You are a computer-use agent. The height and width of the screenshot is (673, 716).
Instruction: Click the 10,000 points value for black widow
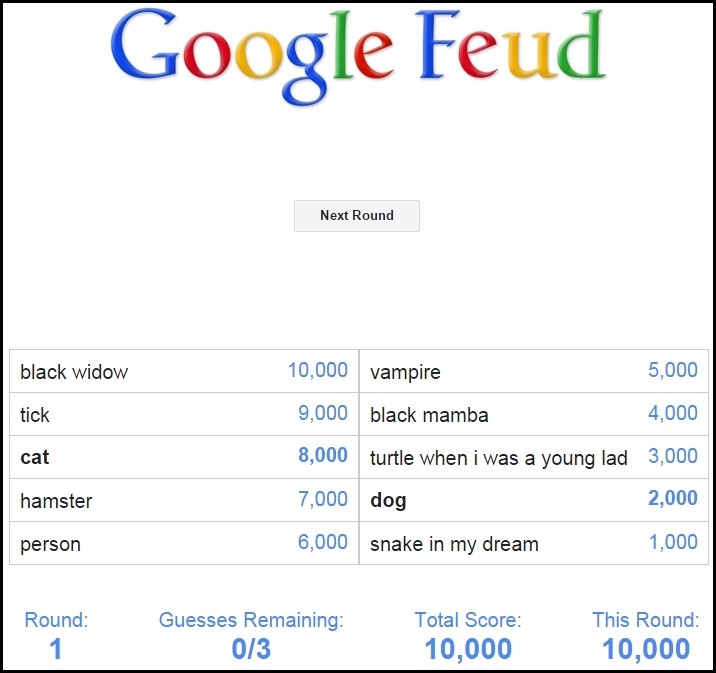click(x=318, y=370)
